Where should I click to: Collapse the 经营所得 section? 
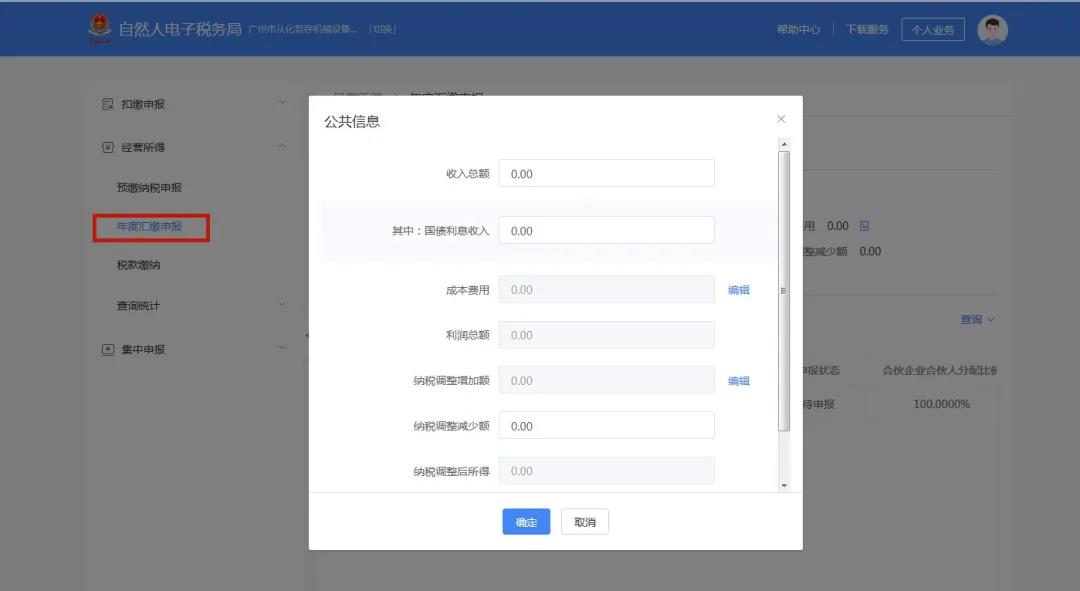[x=281, y=146]
